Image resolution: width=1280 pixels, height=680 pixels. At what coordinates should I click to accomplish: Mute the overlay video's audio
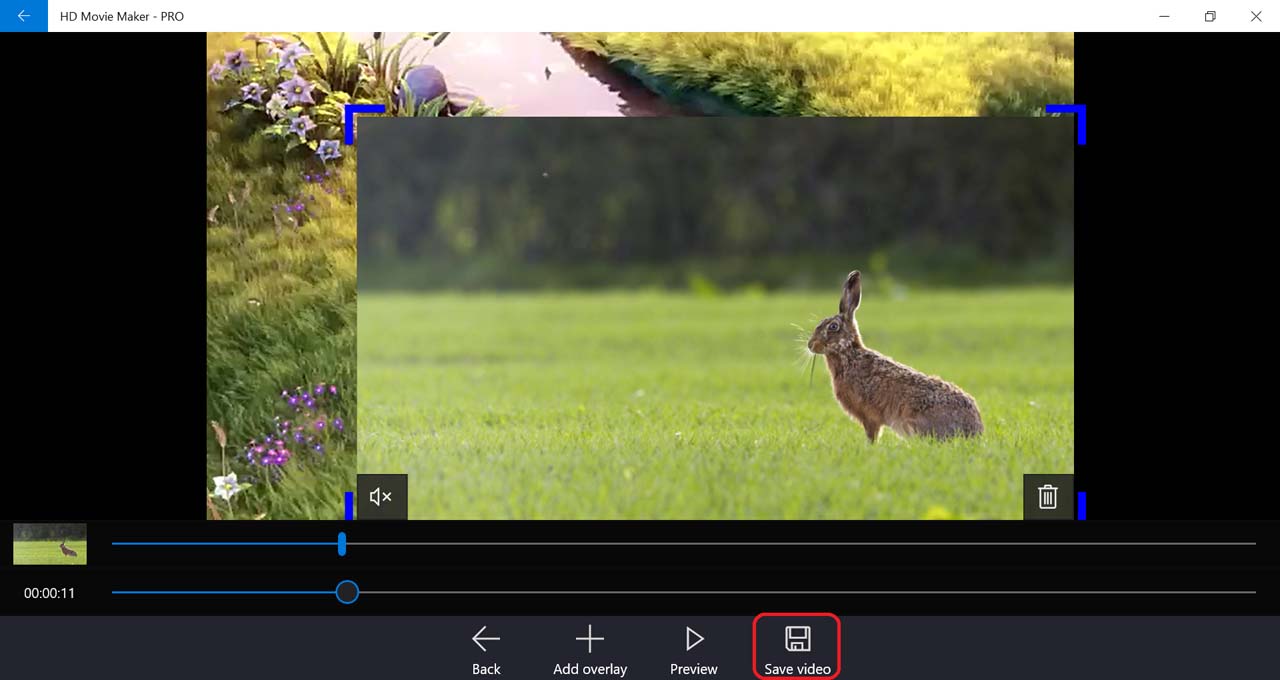(381, 497)
